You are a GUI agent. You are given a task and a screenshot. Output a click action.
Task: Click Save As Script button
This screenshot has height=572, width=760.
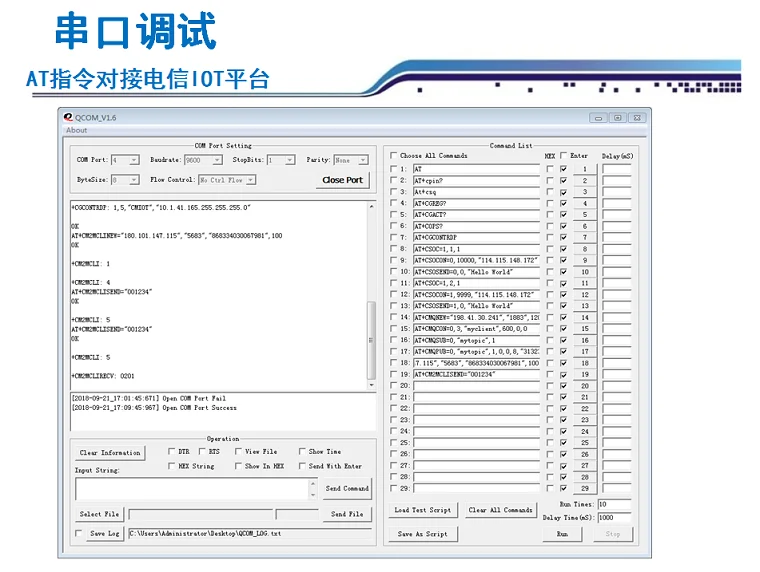click(423, 534)
